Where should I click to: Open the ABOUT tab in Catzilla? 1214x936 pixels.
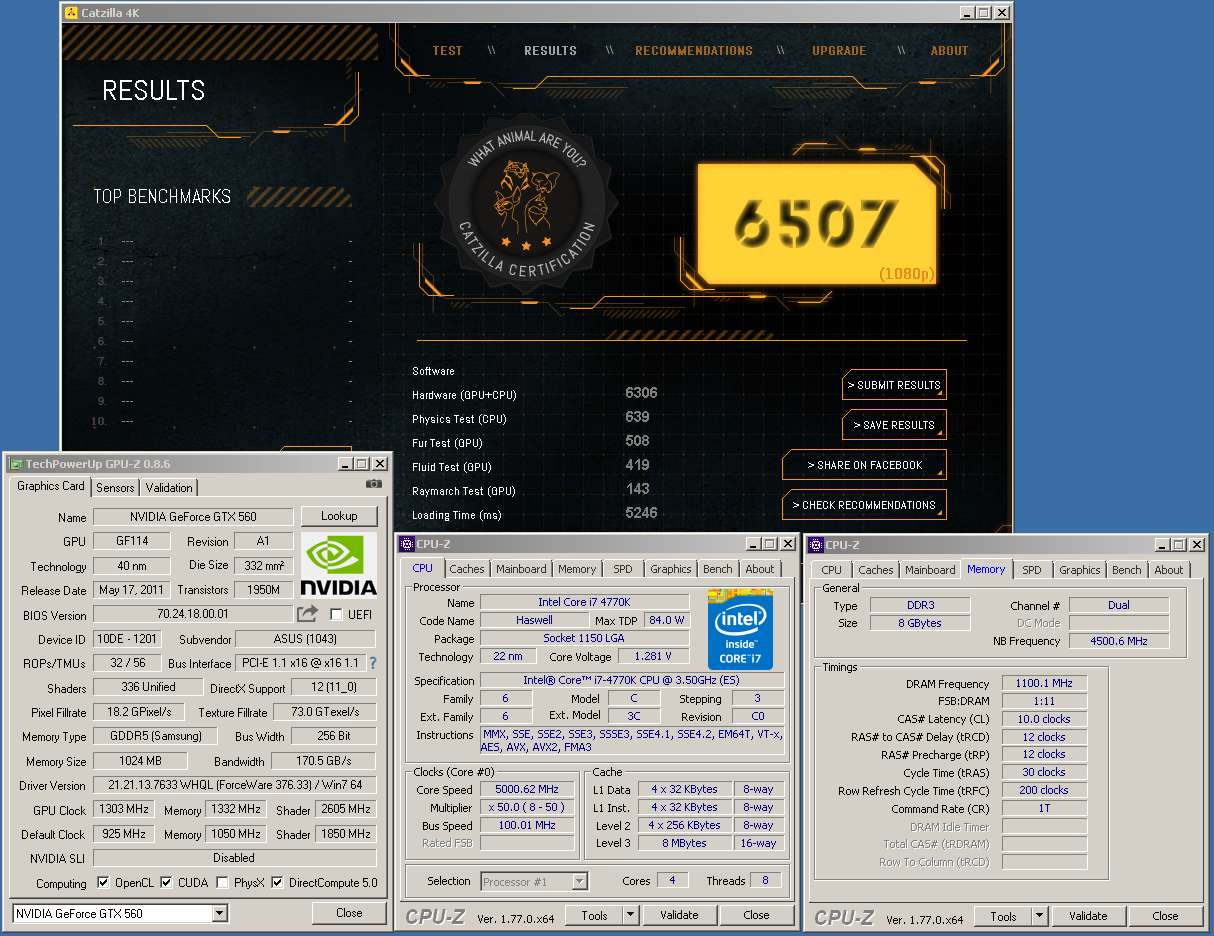950,50
